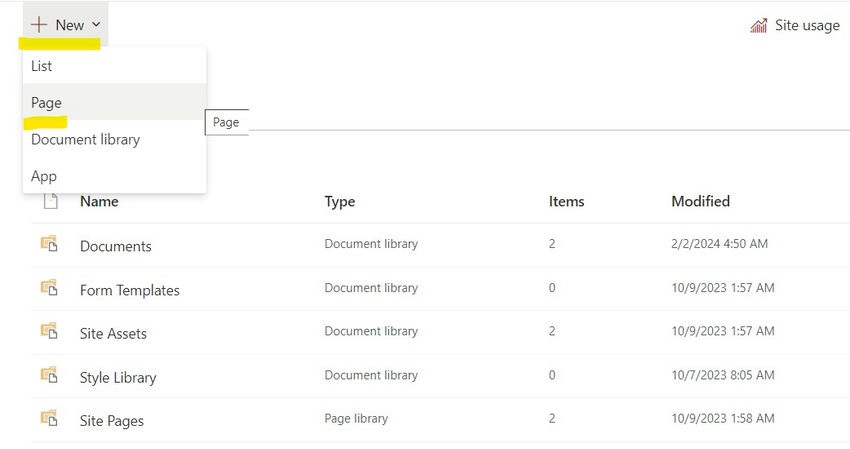Click the Site Assets library icon
The width and height of the screenshot is (850, 449).
pyautogui.click(x=48, y=332)
